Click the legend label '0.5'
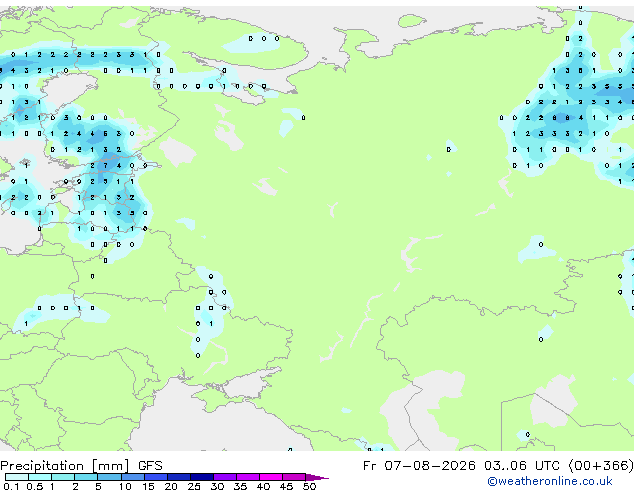Image resolution: width=634 pixels, height=490 pixels. [34, 486]
